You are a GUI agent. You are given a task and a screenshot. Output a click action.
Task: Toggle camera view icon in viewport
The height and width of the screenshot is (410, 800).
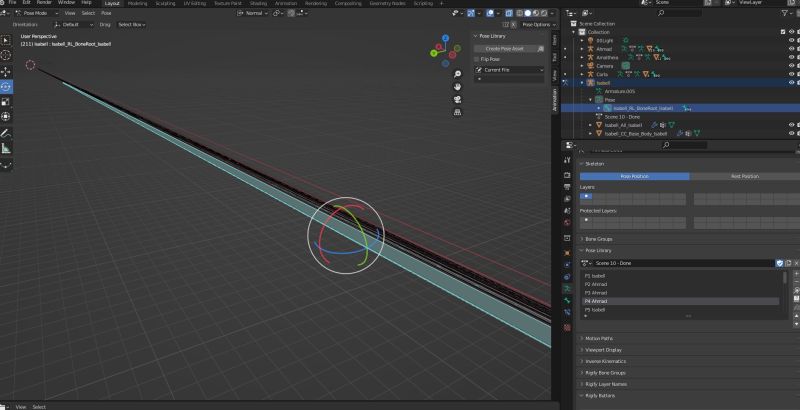tap(457, 99)
